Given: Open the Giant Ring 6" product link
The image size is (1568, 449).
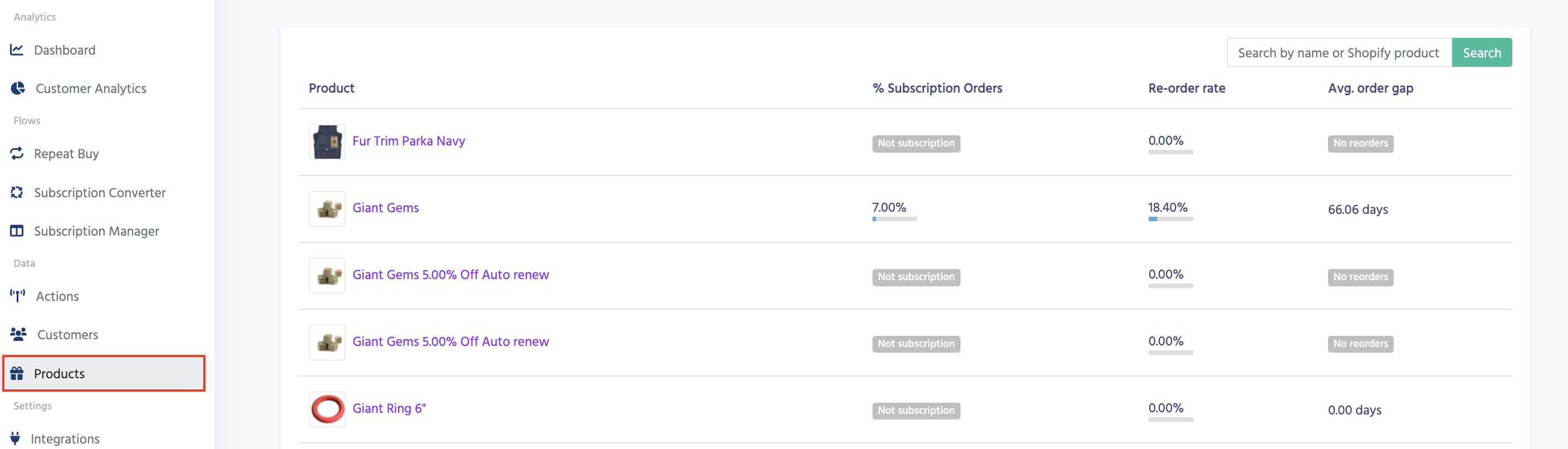Looking at the screenshot, I should coord(389,408).
